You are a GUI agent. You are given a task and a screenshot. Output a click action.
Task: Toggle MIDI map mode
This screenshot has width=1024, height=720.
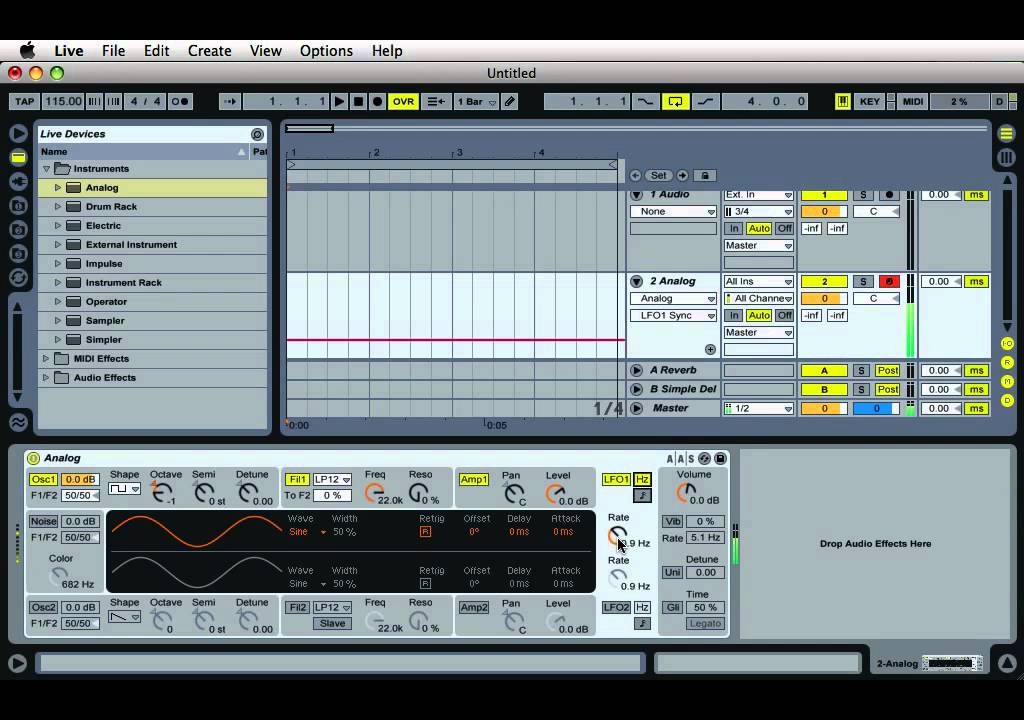point(912,101)
